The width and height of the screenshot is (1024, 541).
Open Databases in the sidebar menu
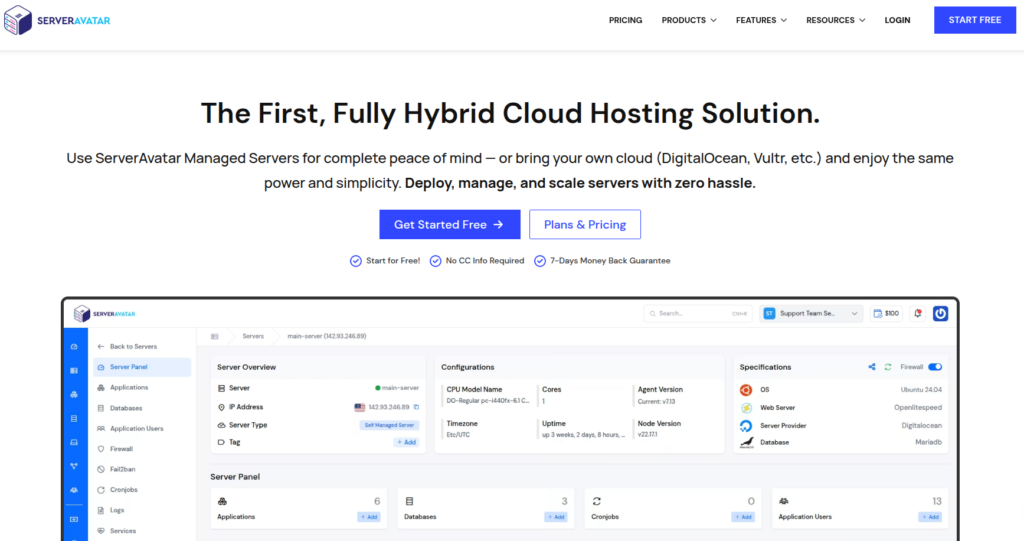coord(120,408)
